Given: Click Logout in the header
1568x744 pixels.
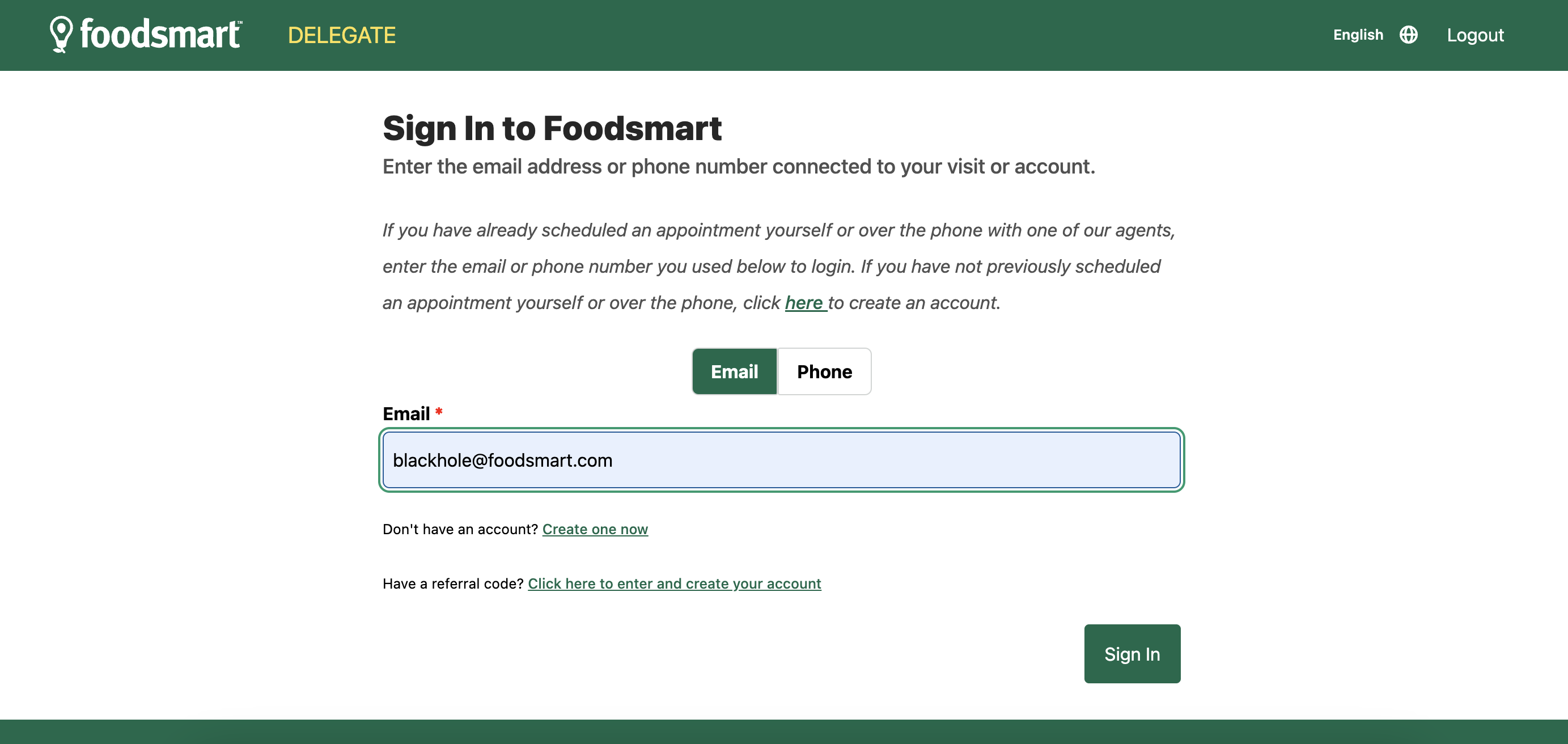Looking at the screenshot, I should pyautogui.click(x=1475, y=35).
